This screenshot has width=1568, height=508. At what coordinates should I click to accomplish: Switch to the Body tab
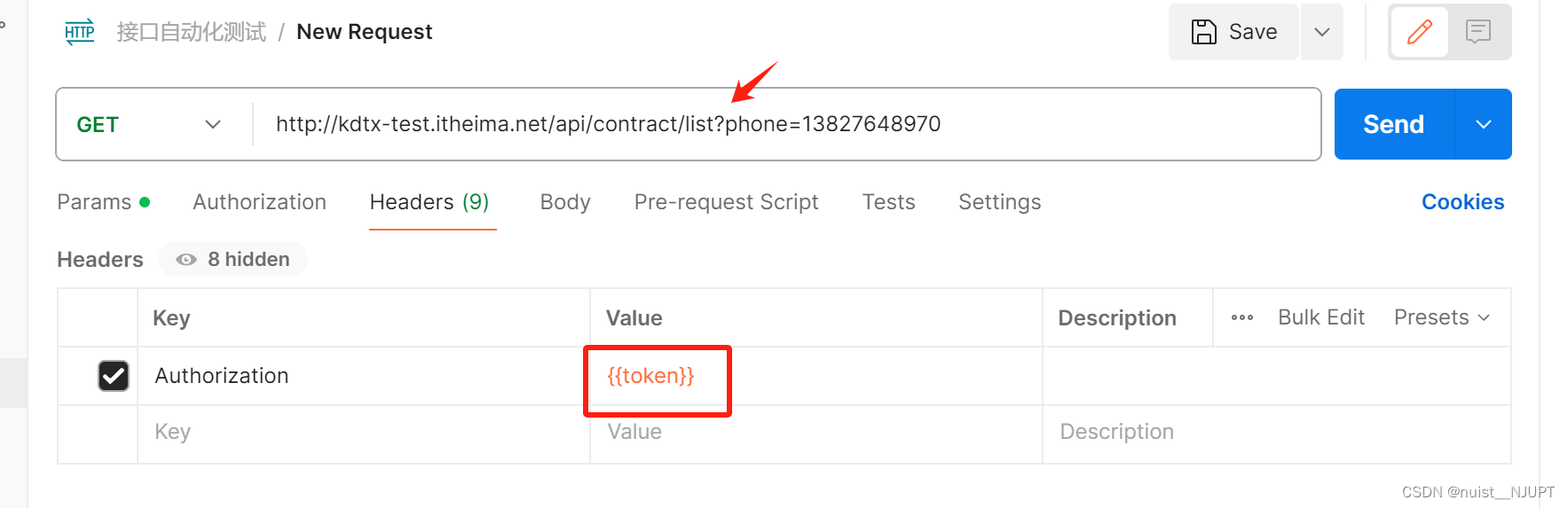[565, 202]
